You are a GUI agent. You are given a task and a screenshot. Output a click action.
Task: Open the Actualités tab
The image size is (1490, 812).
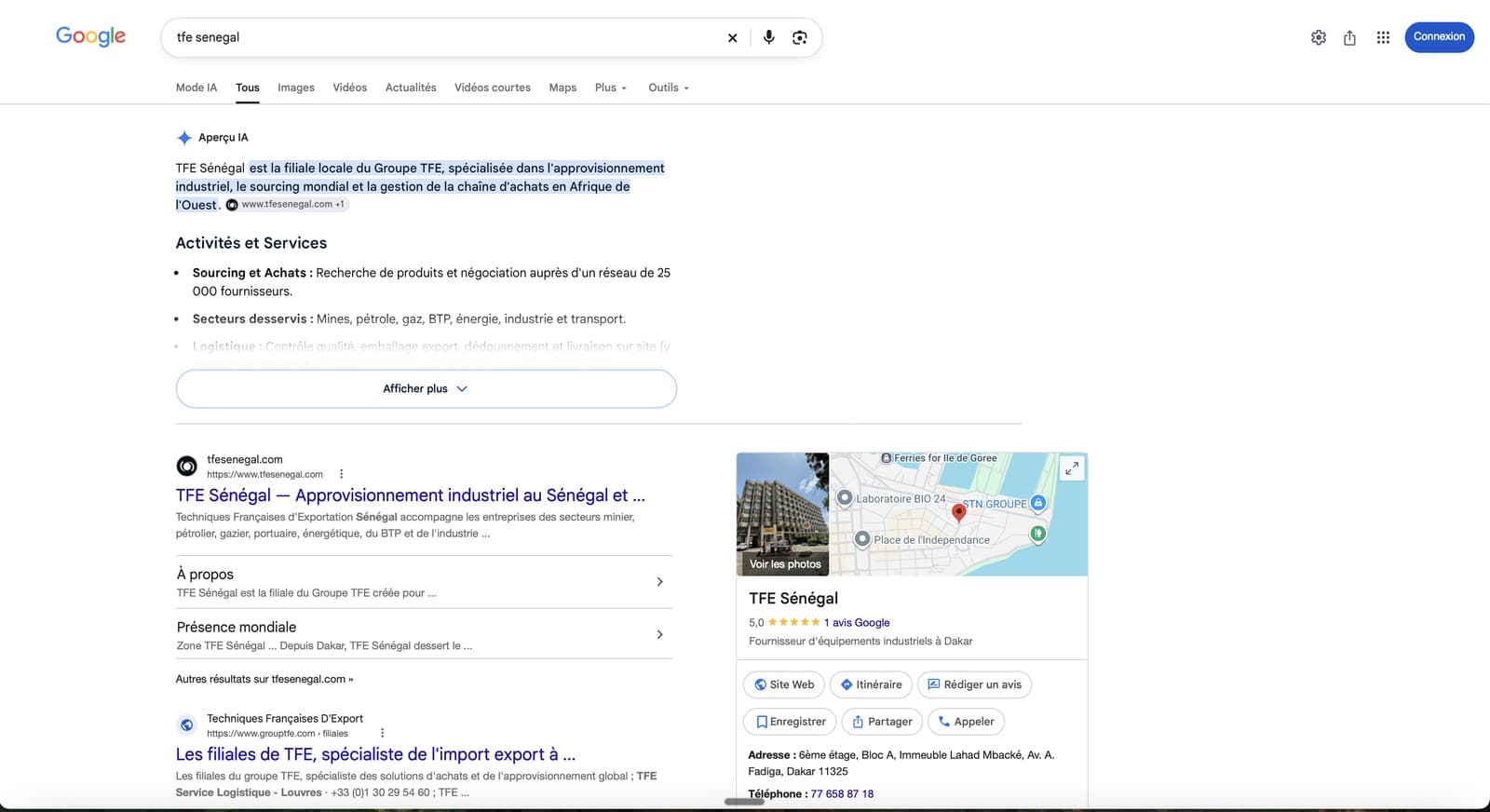(x=411, y=88)
